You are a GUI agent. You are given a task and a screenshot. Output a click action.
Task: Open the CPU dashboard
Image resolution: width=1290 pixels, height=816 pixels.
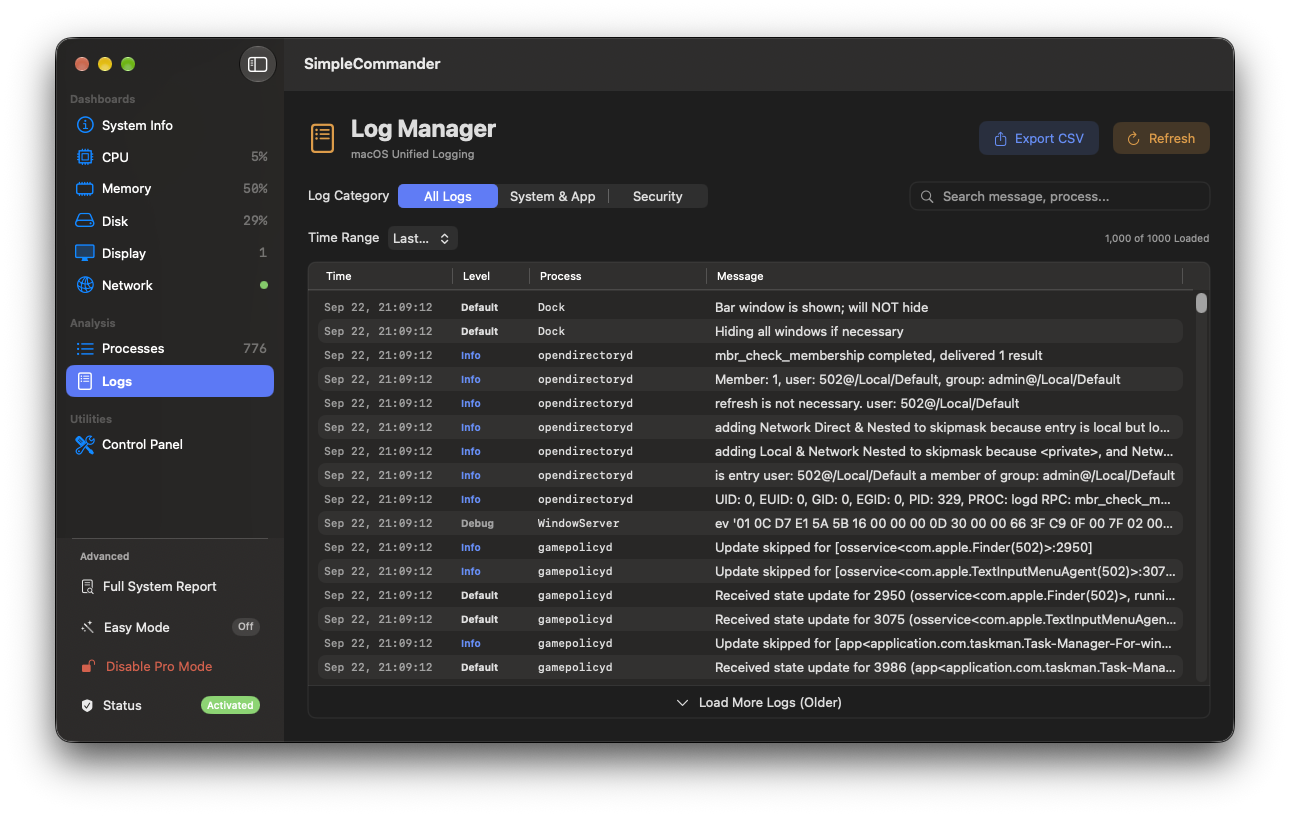(x=170, y=157)
